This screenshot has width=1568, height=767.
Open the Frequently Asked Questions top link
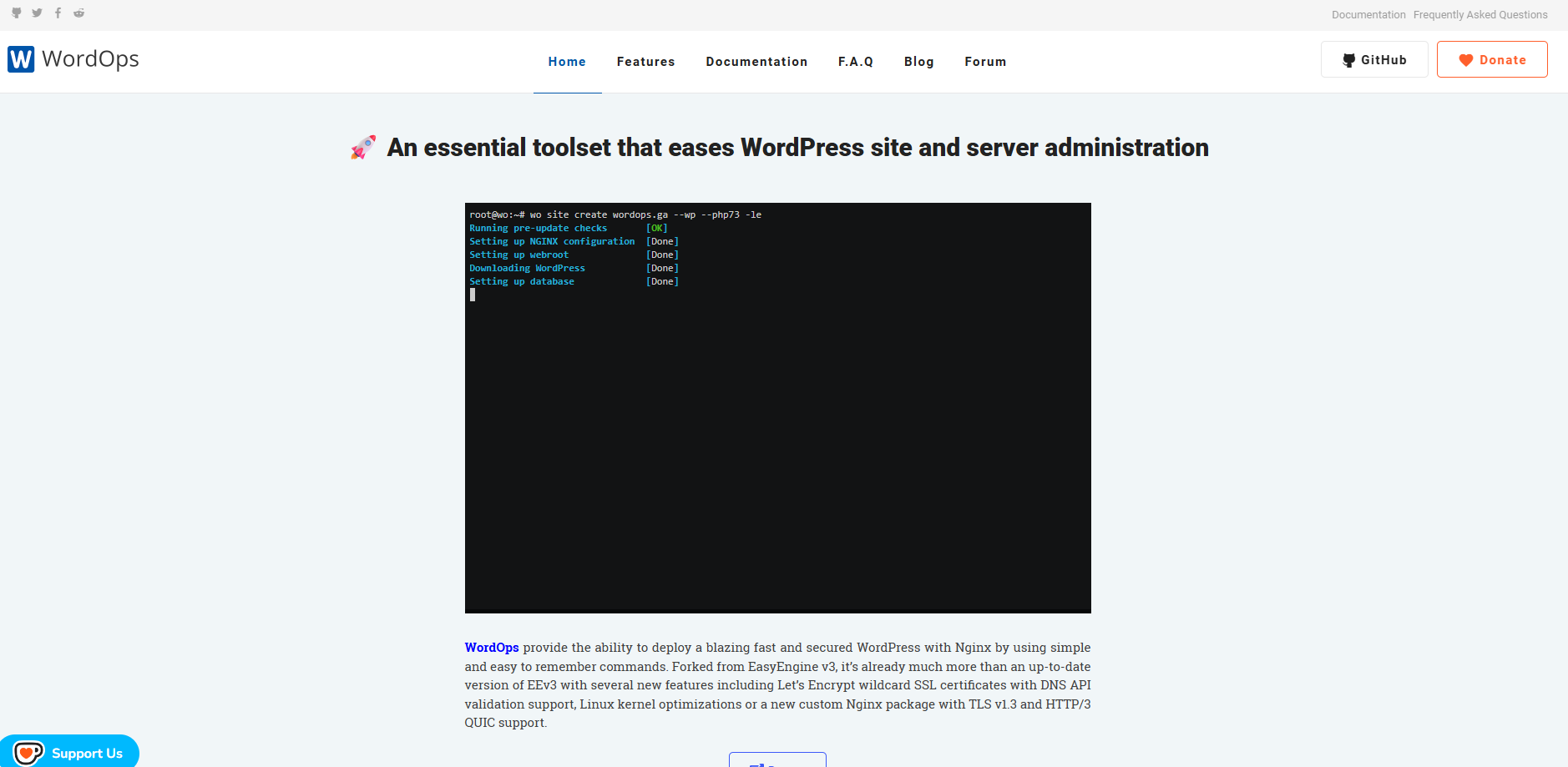pyautogui.click(x=1480, y=15)
